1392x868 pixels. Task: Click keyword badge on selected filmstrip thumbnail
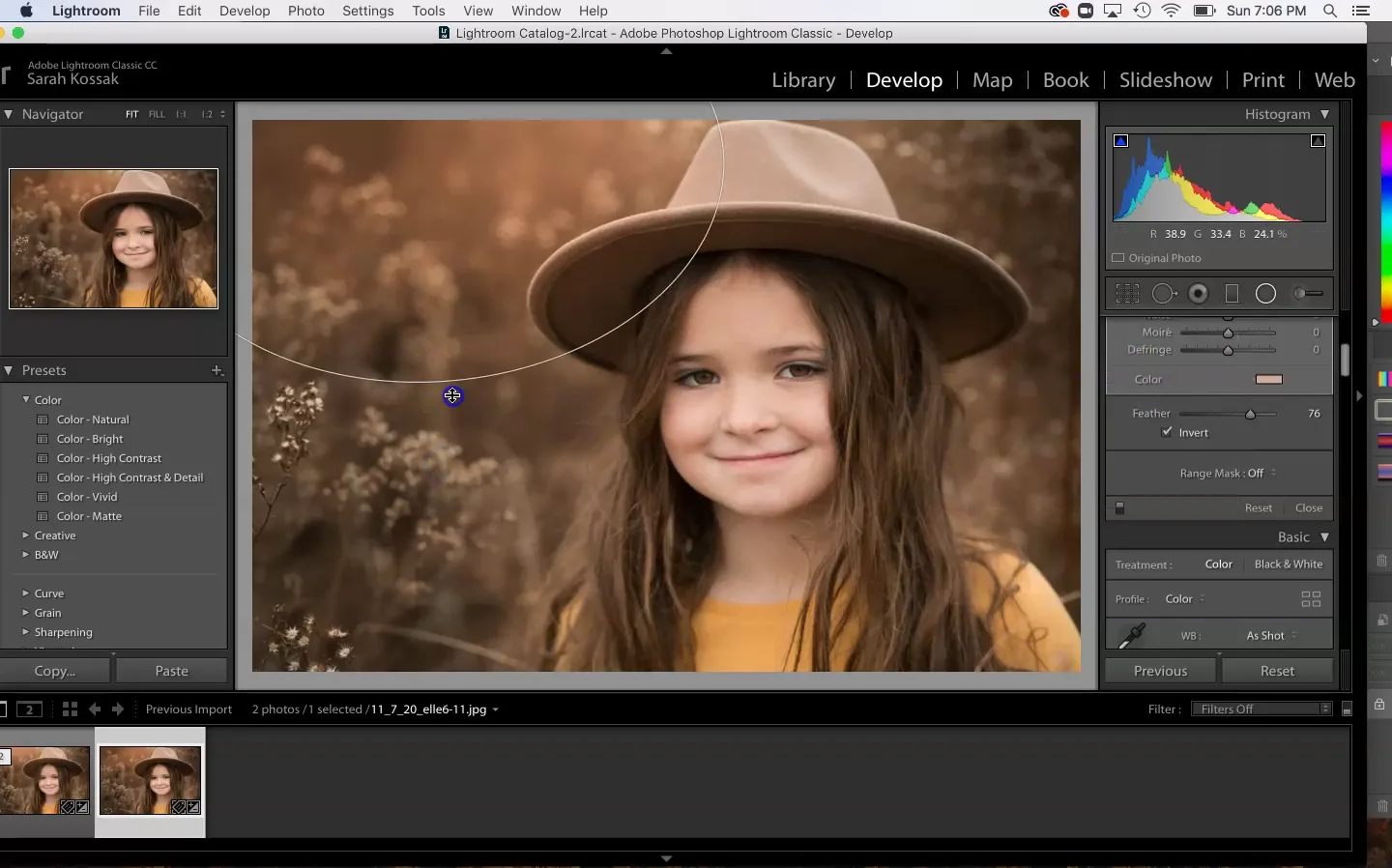point(179,807)
